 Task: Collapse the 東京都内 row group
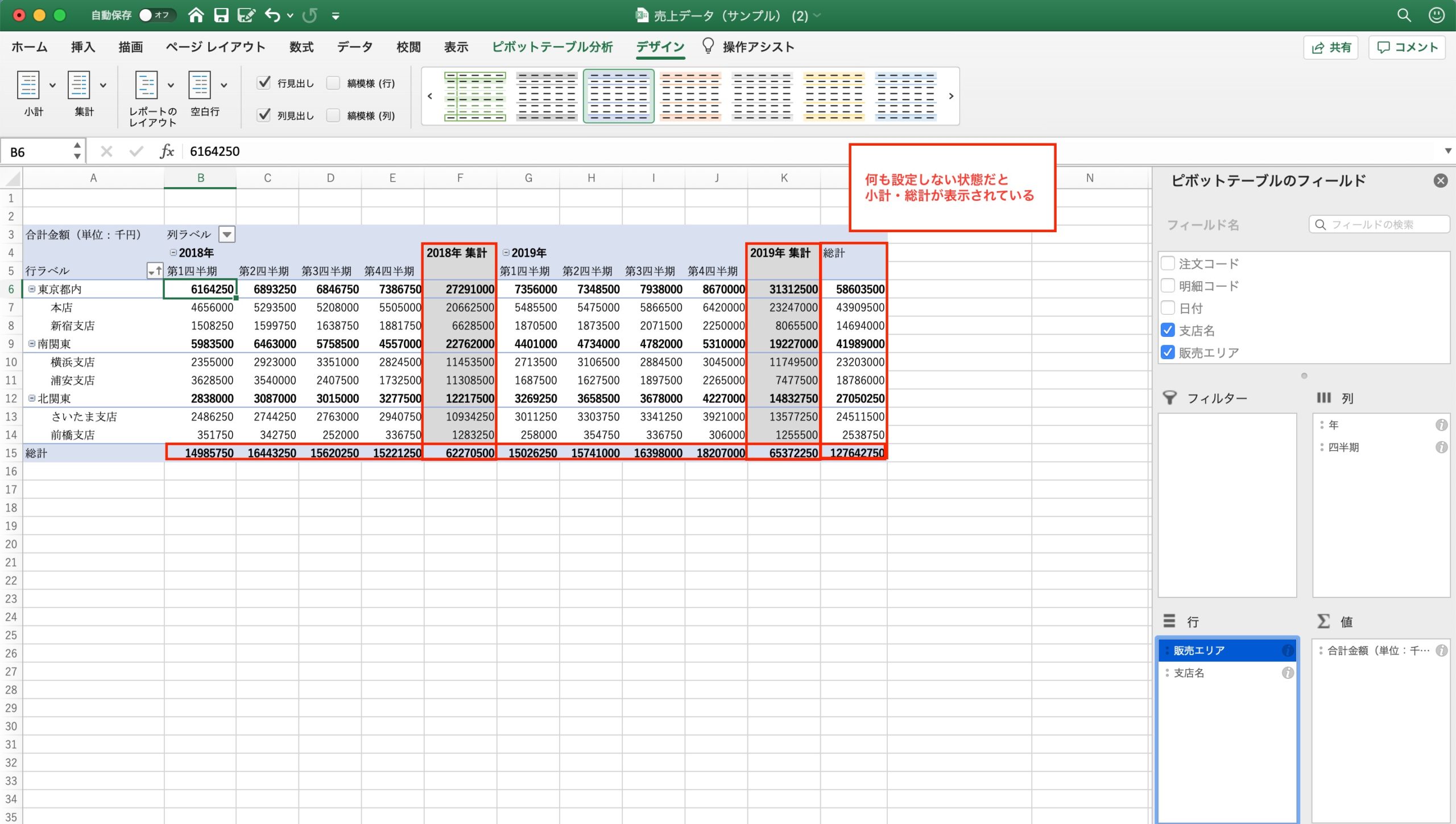tap(32, 289)
